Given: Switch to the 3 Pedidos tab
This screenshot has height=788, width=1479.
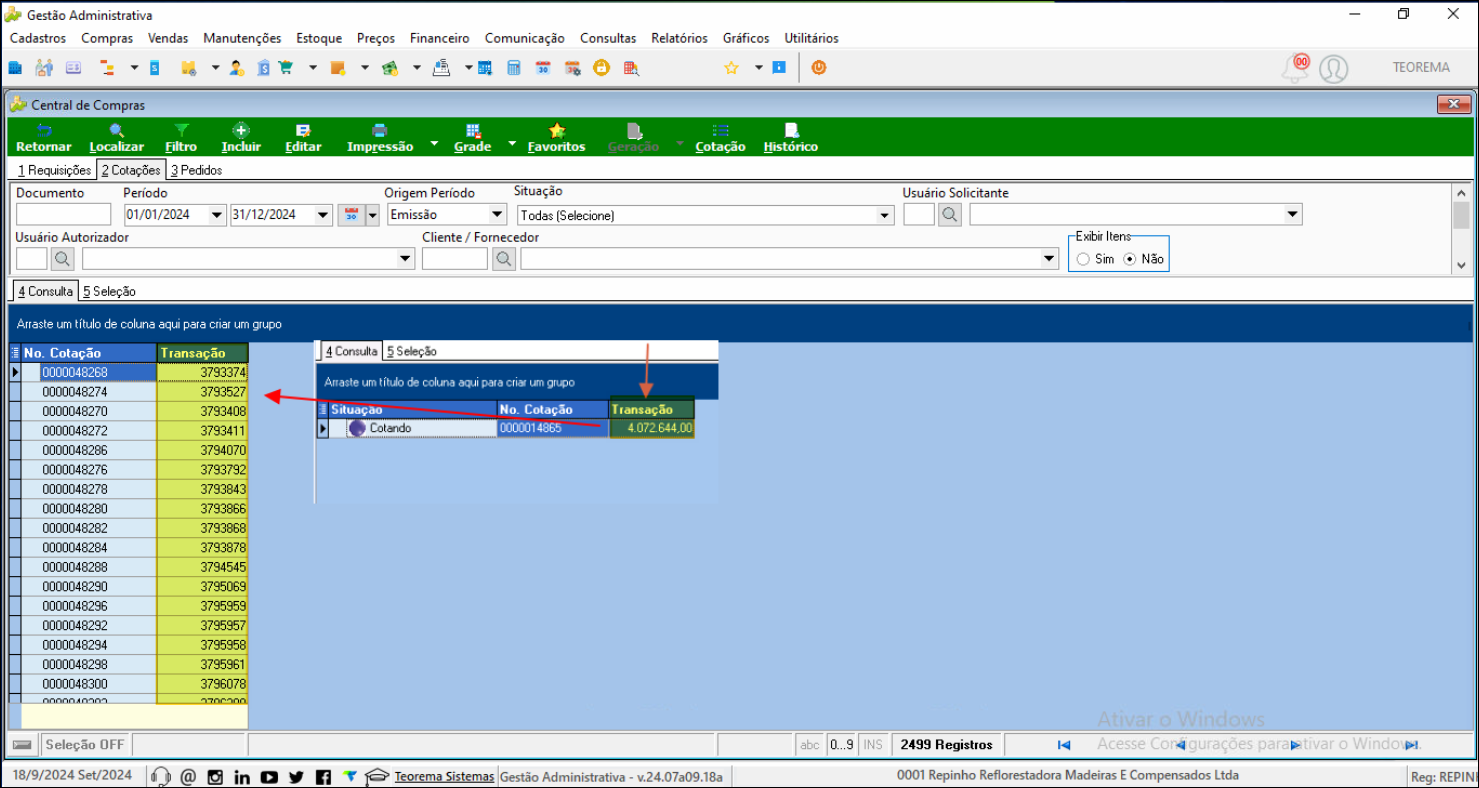Looking at the screenshot, I should tap(196, 170).
